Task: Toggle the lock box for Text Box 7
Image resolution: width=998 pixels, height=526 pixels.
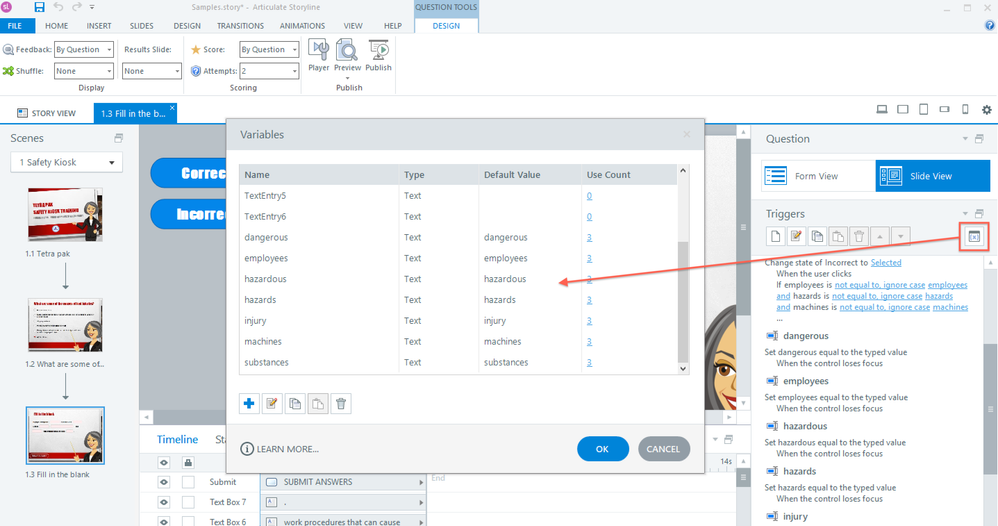Action: tap(188, 502)
